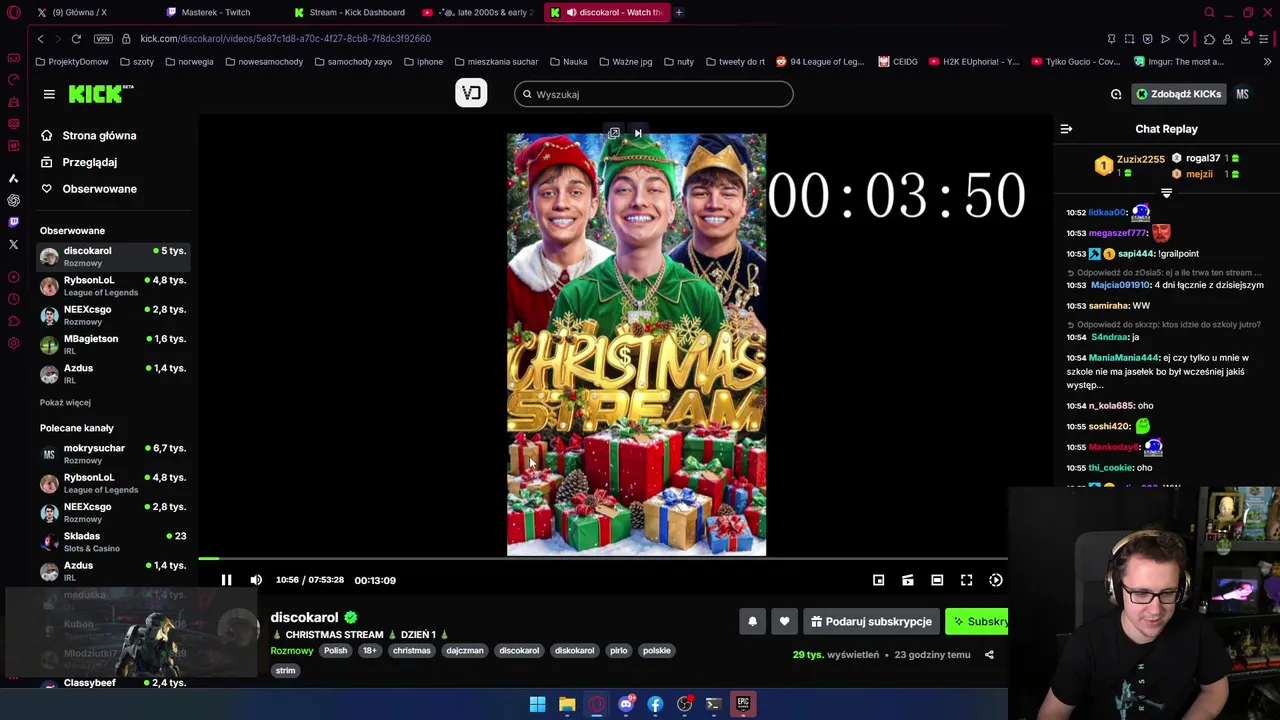1280x720 pixels.
Task: Pause the video playback
Action: pos(226,580)
